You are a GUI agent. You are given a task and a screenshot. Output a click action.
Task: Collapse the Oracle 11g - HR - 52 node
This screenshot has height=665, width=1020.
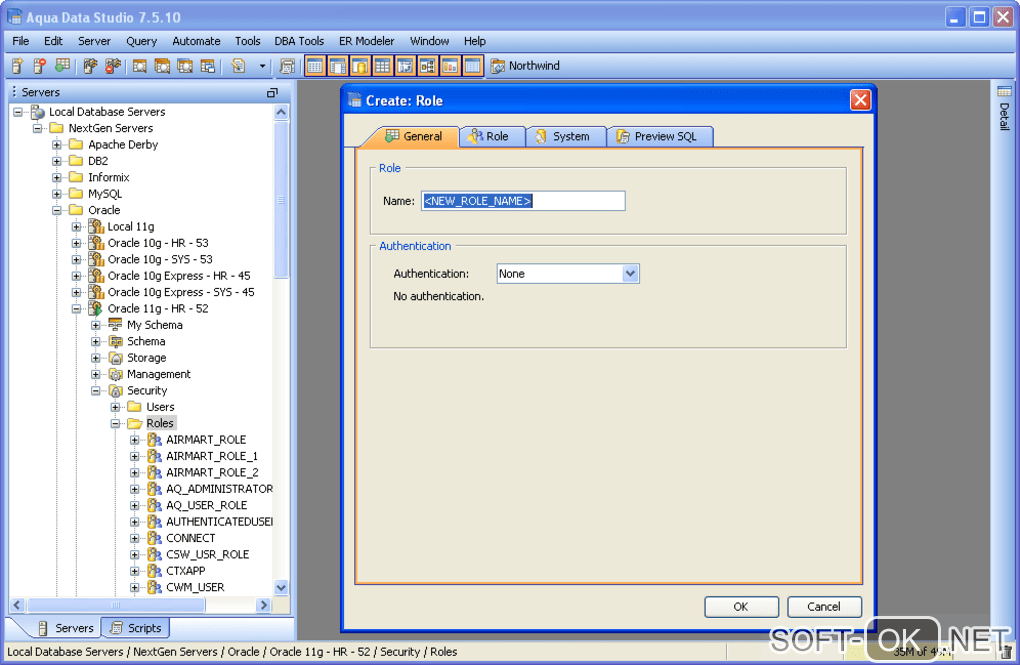76,308
